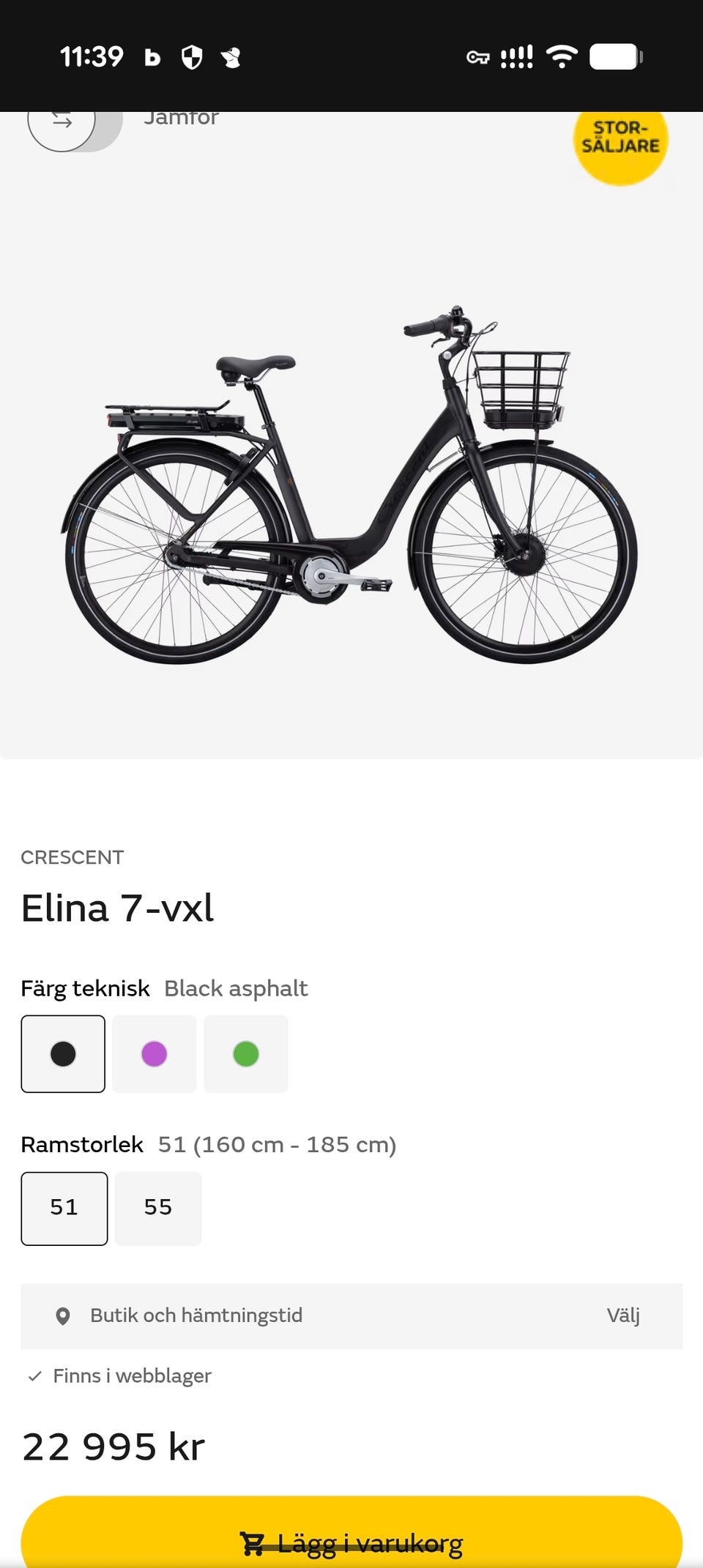This screenshot has width=703, height=1568.
Task: Tap the Storsäljare yellow badge
Action: coord(620,139)
